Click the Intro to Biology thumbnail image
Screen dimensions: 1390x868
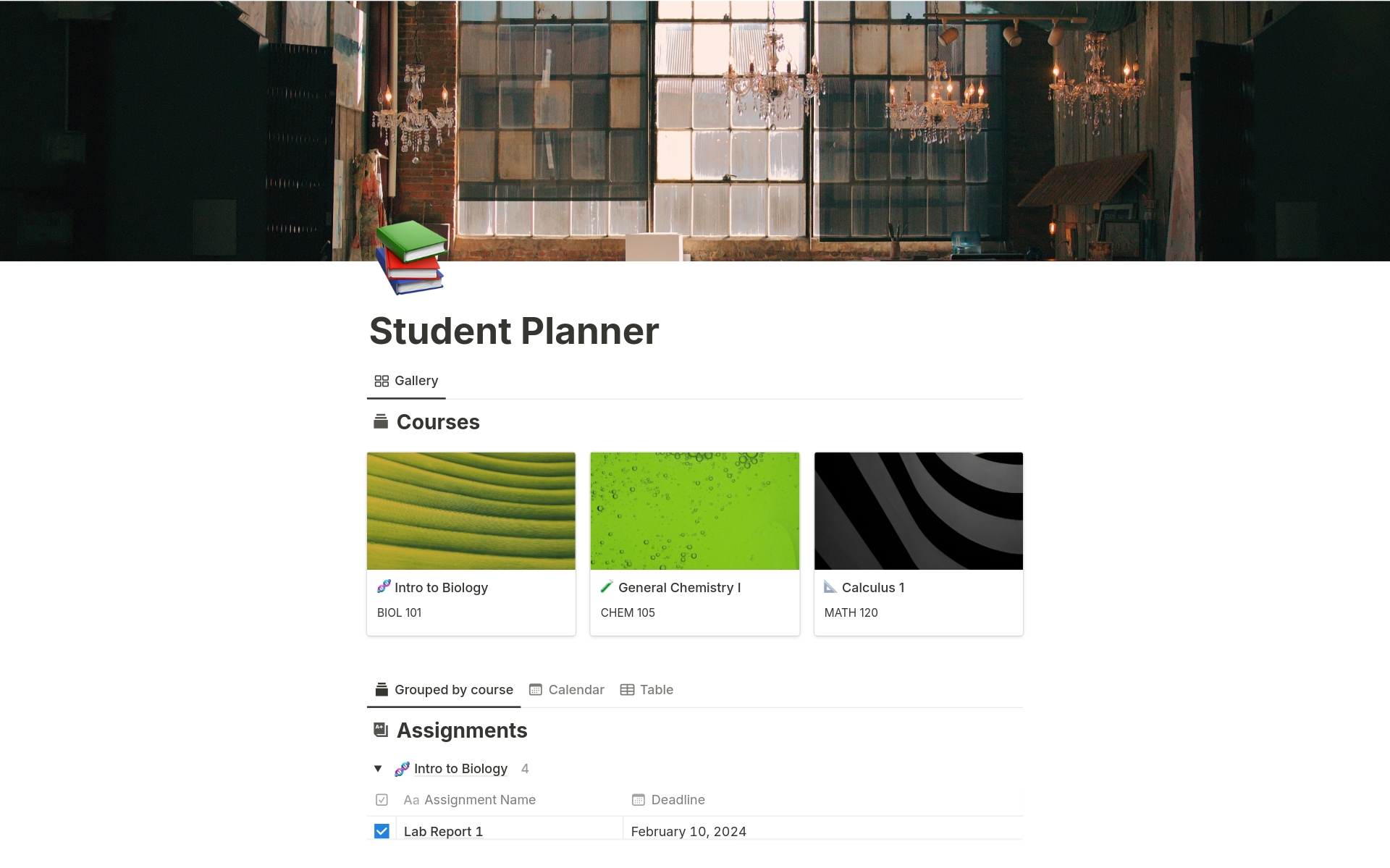pos(471,509)
